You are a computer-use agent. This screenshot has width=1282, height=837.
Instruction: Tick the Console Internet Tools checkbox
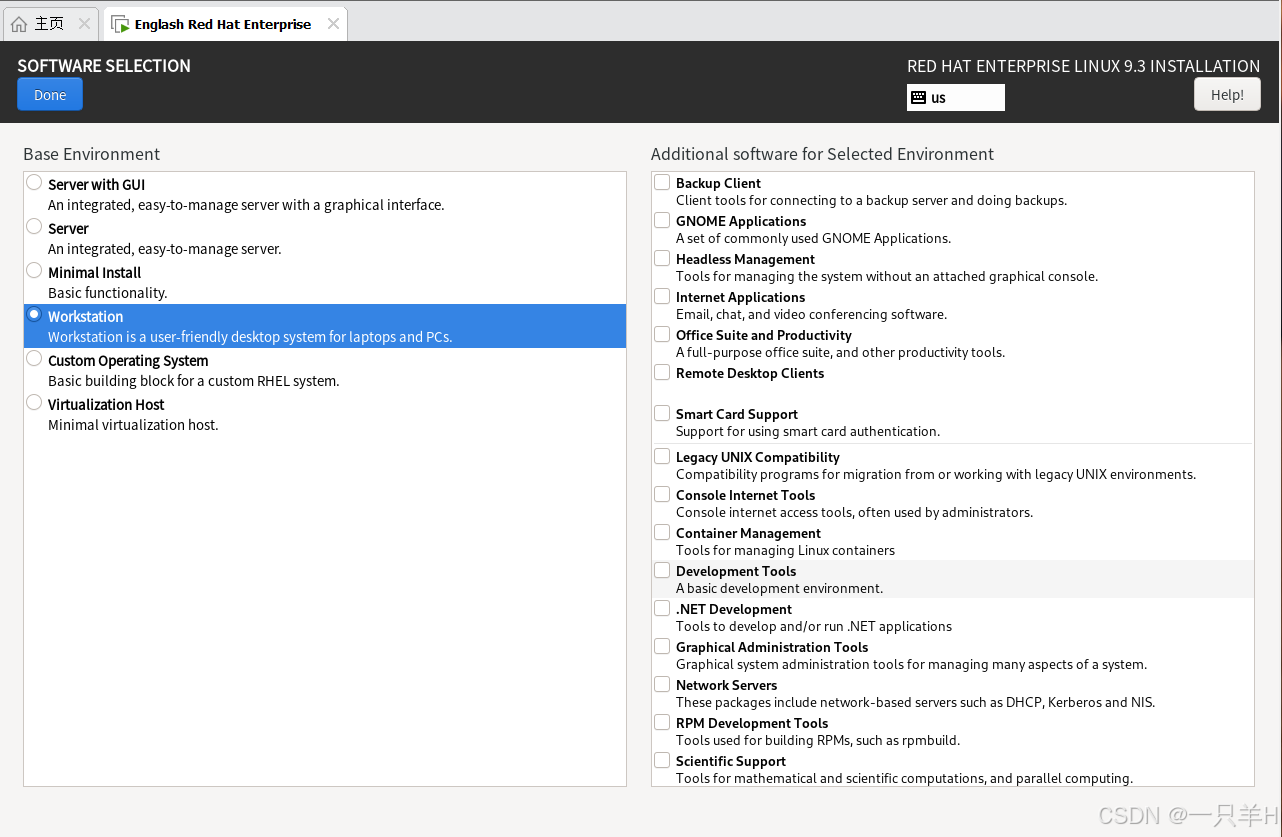[662, 494]
